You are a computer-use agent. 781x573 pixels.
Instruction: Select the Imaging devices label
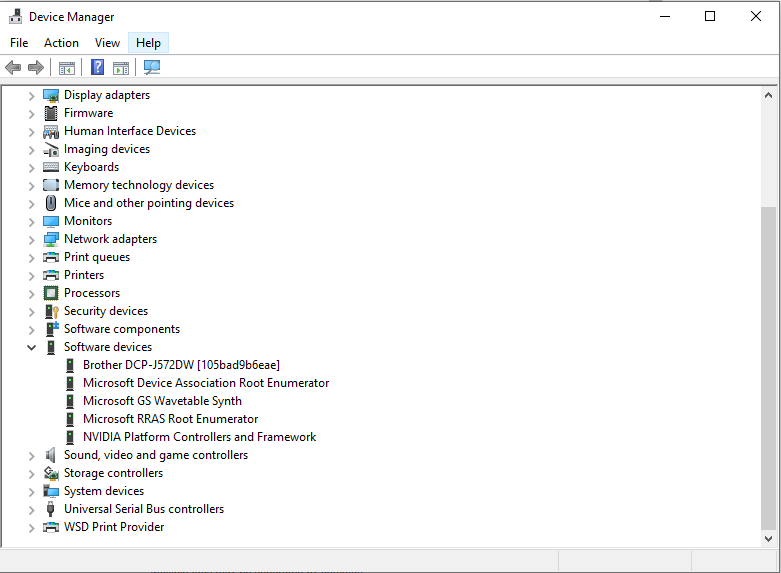[107, 149]
